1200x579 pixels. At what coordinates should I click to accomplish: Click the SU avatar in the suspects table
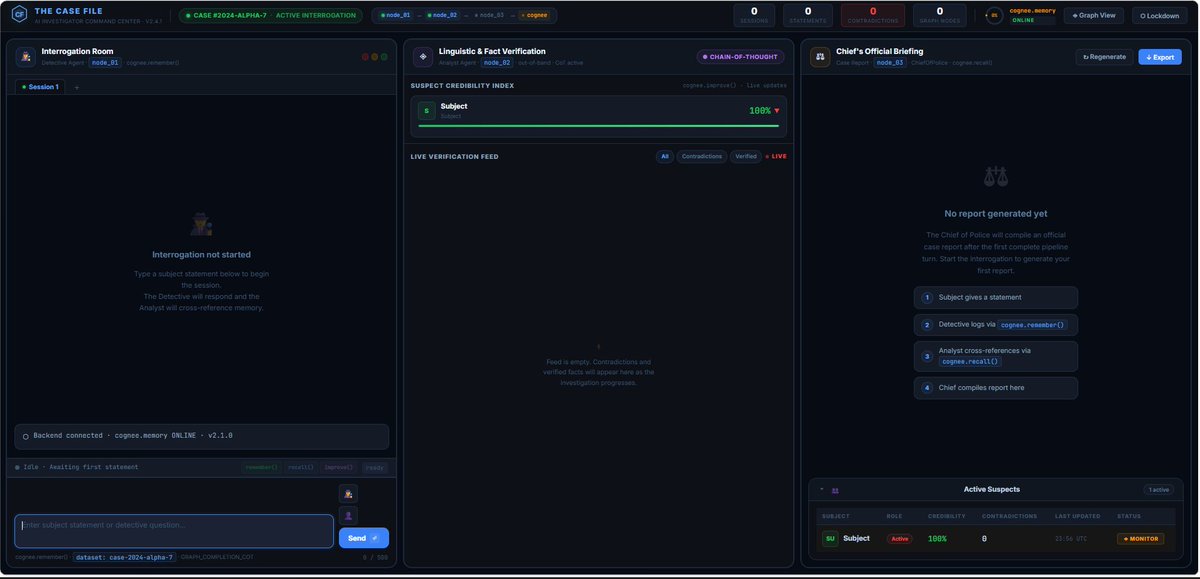click(x=829, y=538)
